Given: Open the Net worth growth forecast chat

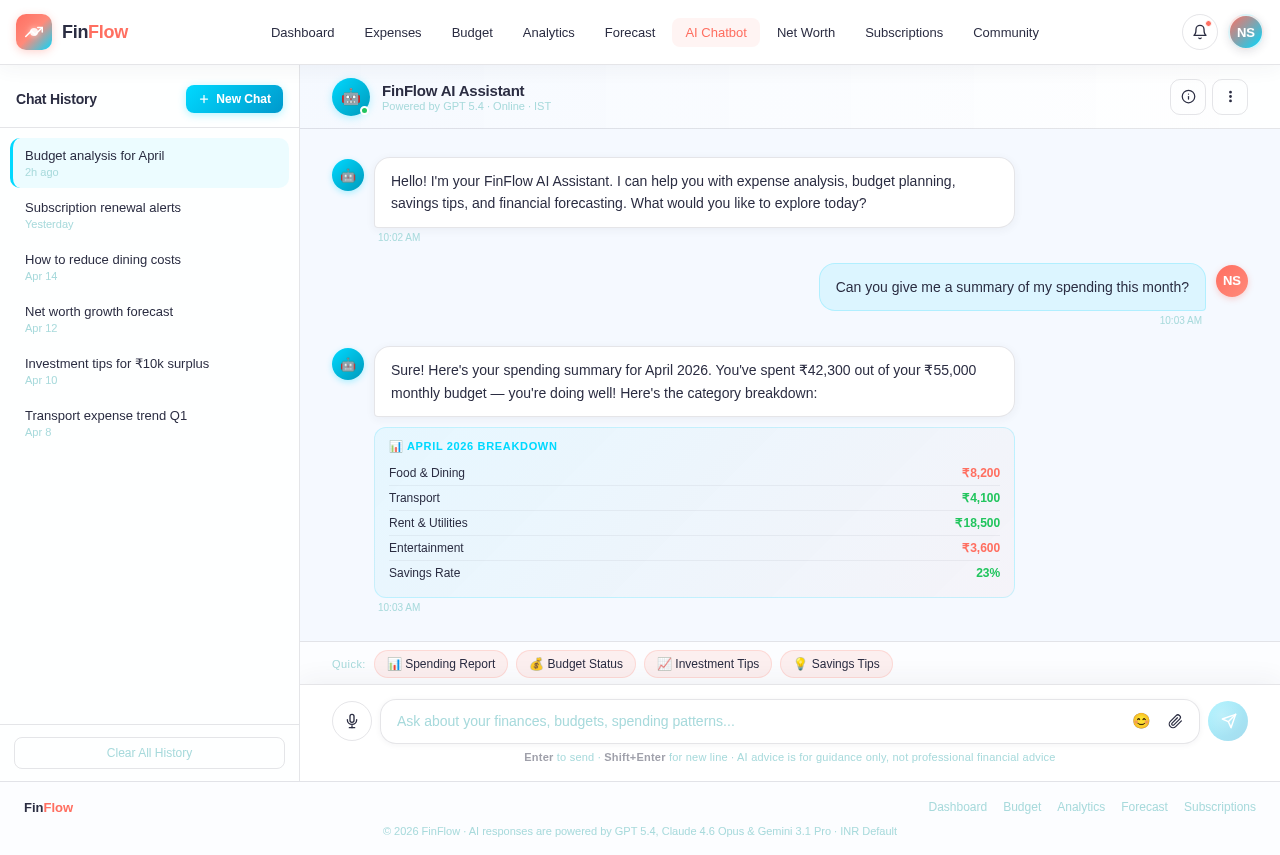Looking at the screenshot, I should 150,319.
